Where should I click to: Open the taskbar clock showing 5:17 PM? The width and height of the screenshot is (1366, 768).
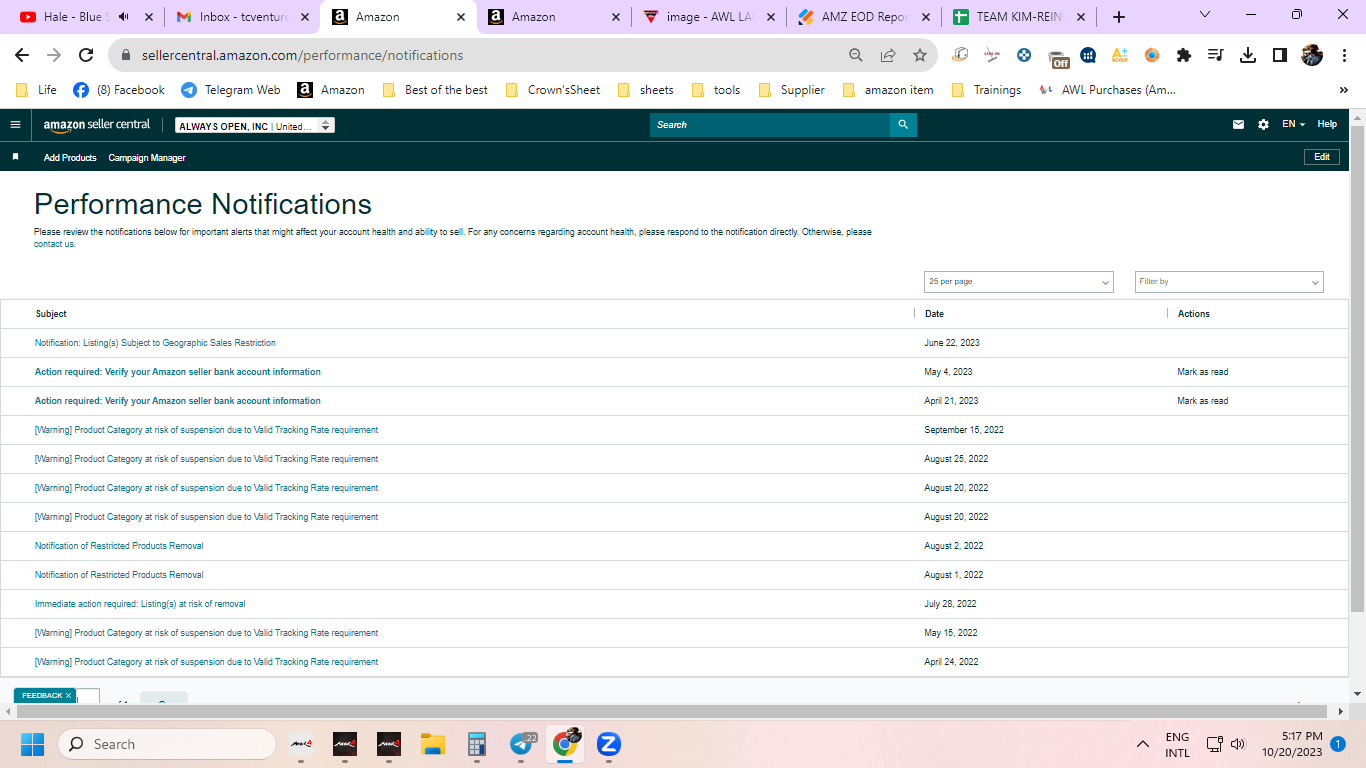coord(1292,744)
